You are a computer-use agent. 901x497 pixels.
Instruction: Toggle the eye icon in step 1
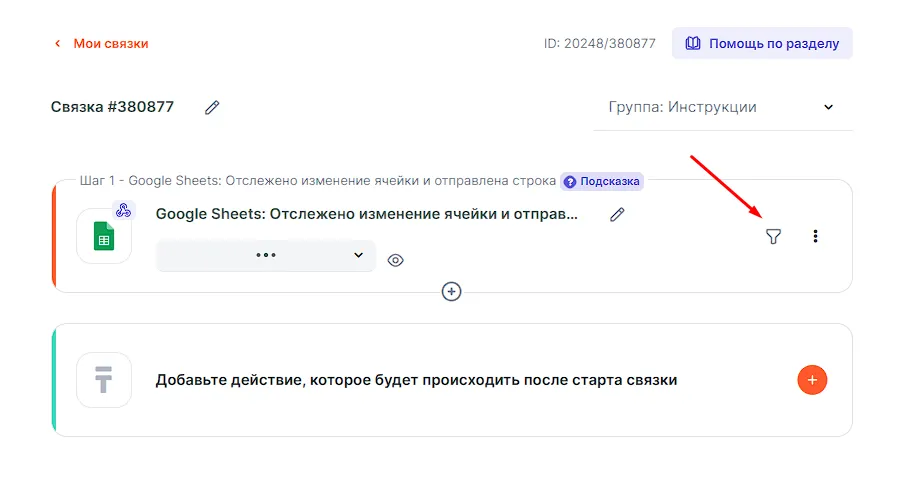pos(396,260)
